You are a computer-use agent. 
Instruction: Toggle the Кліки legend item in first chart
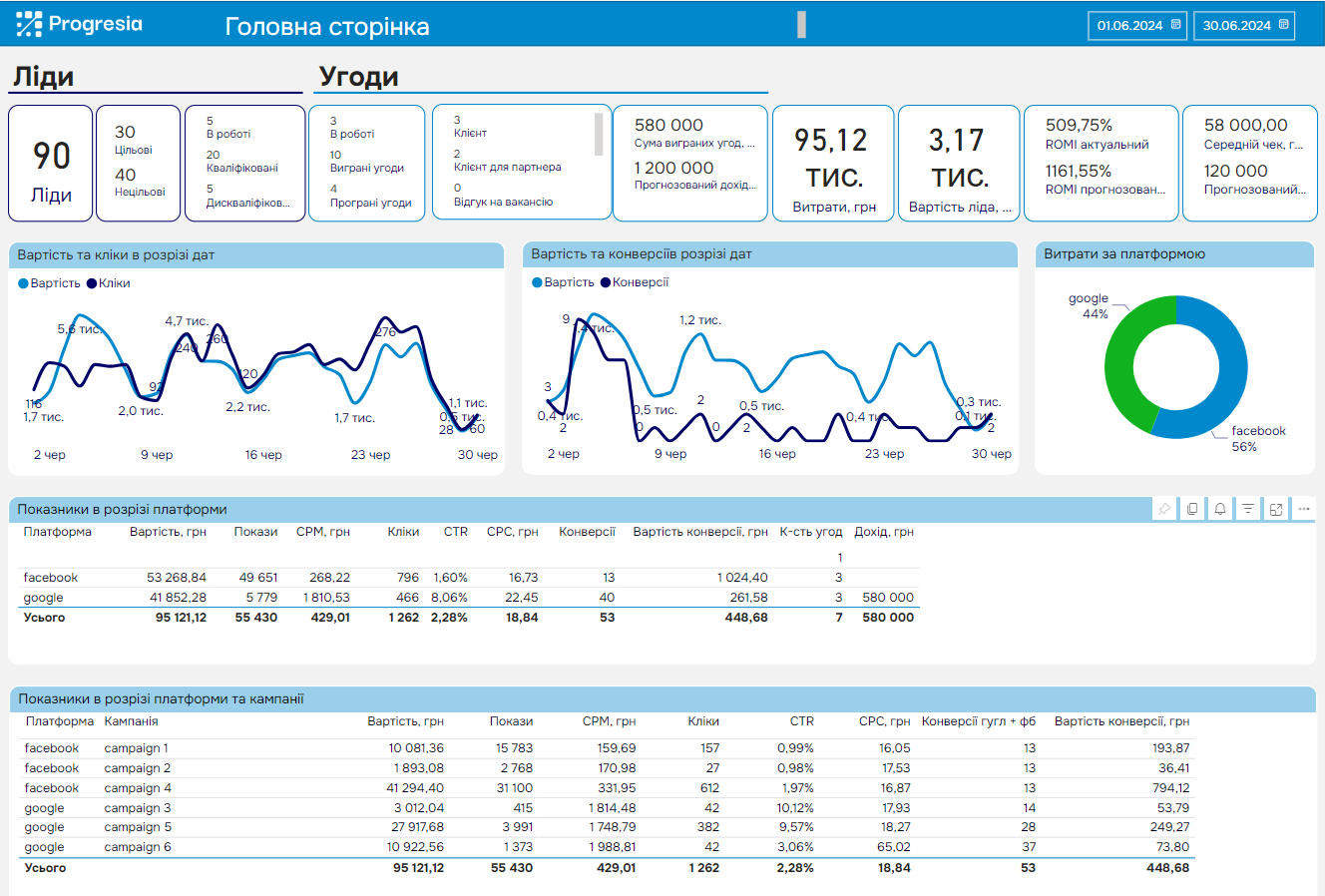coord(109,283)
